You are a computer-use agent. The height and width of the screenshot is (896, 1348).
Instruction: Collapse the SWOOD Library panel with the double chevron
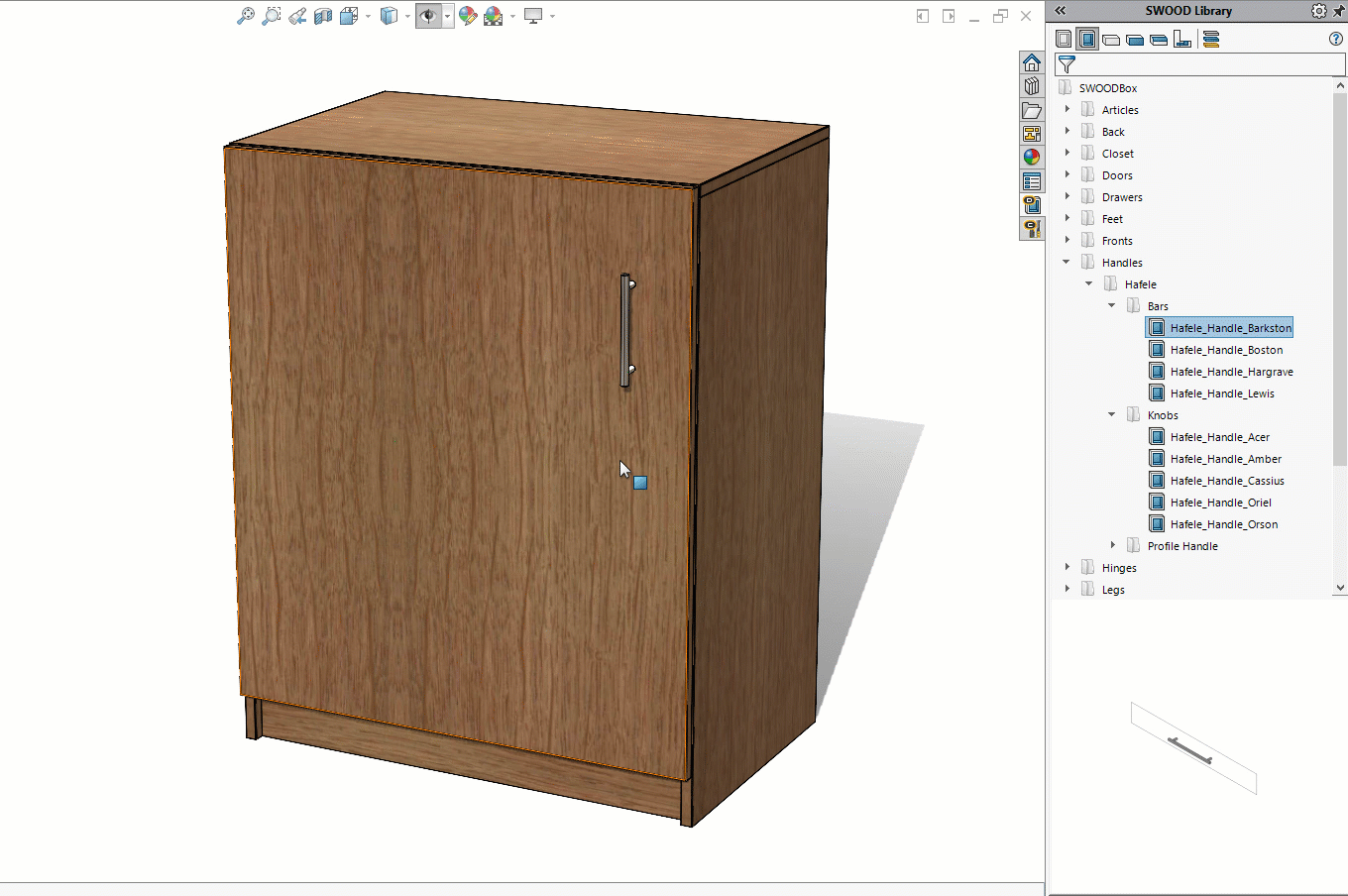(1061, 10)
